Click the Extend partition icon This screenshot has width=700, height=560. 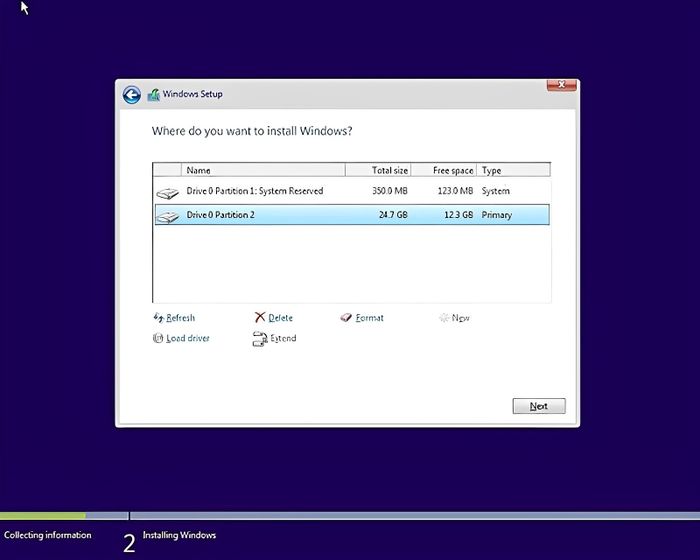pyautogui.click(x=260, y=339)
